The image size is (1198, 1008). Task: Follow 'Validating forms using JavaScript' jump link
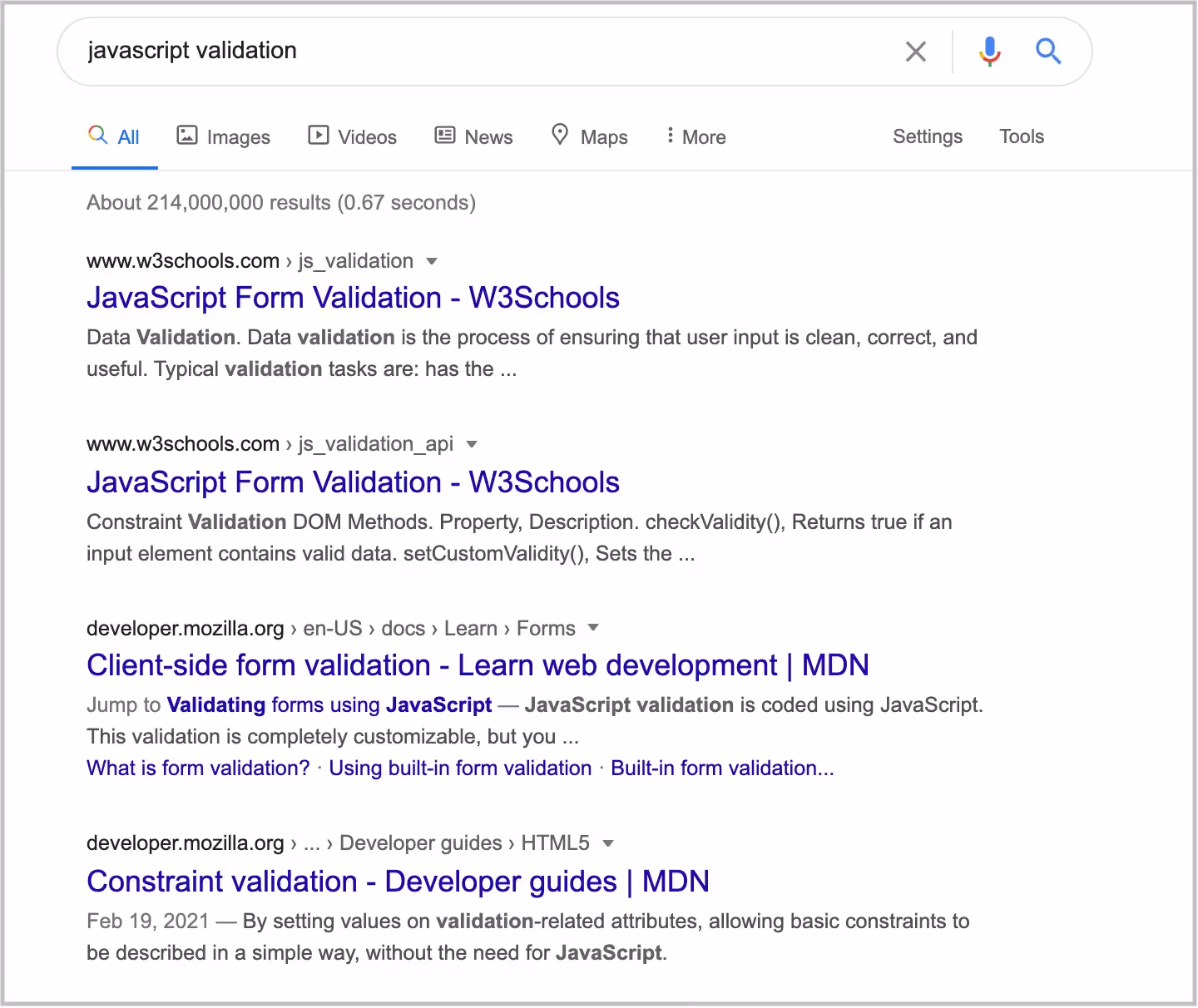[x=329, y=705]
